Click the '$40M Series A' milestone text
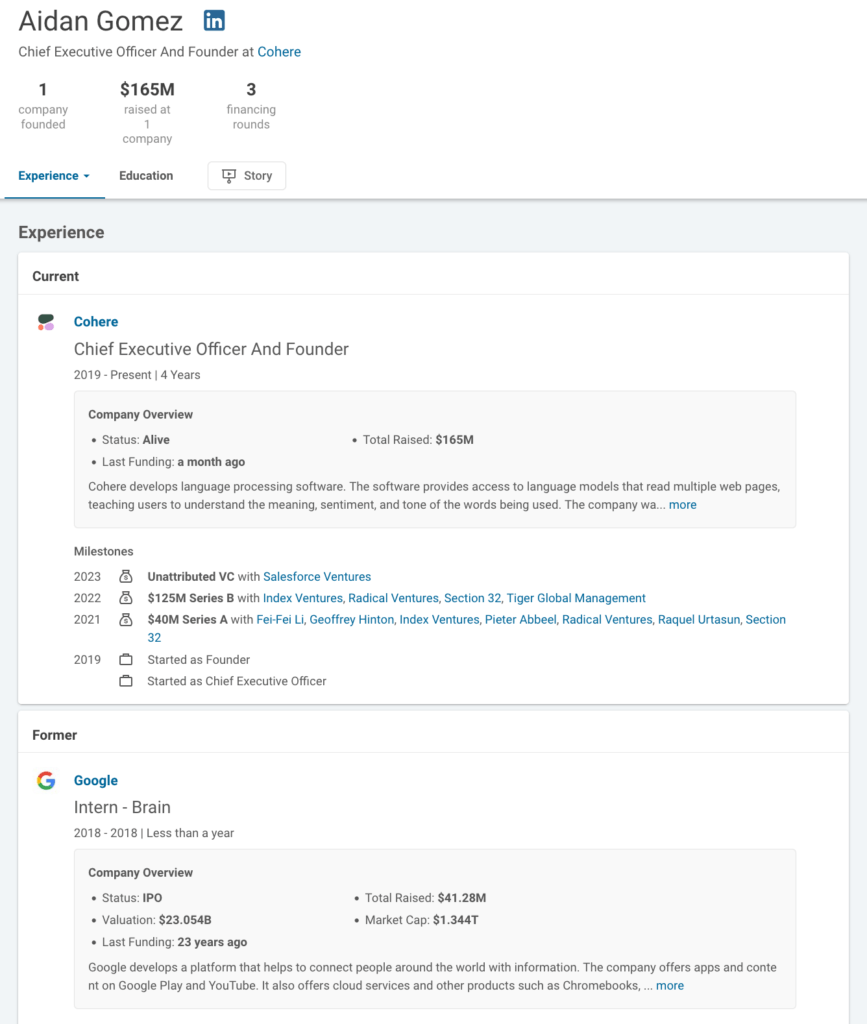Viewport: 867px width, 1024px height. [187, 620]
